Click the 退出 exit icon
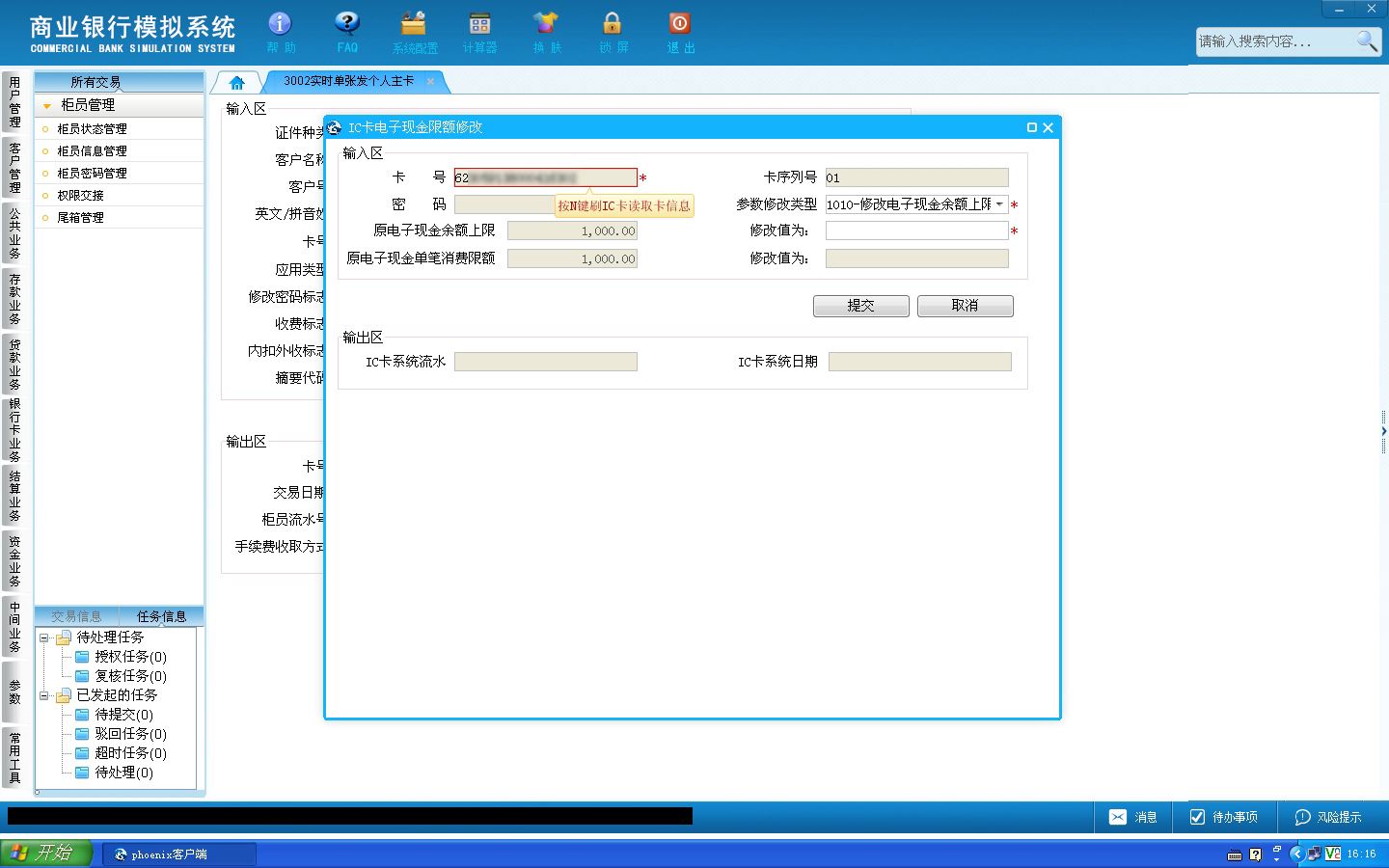Viewport: 1389px width, 868px height. [x=680, y=32]
